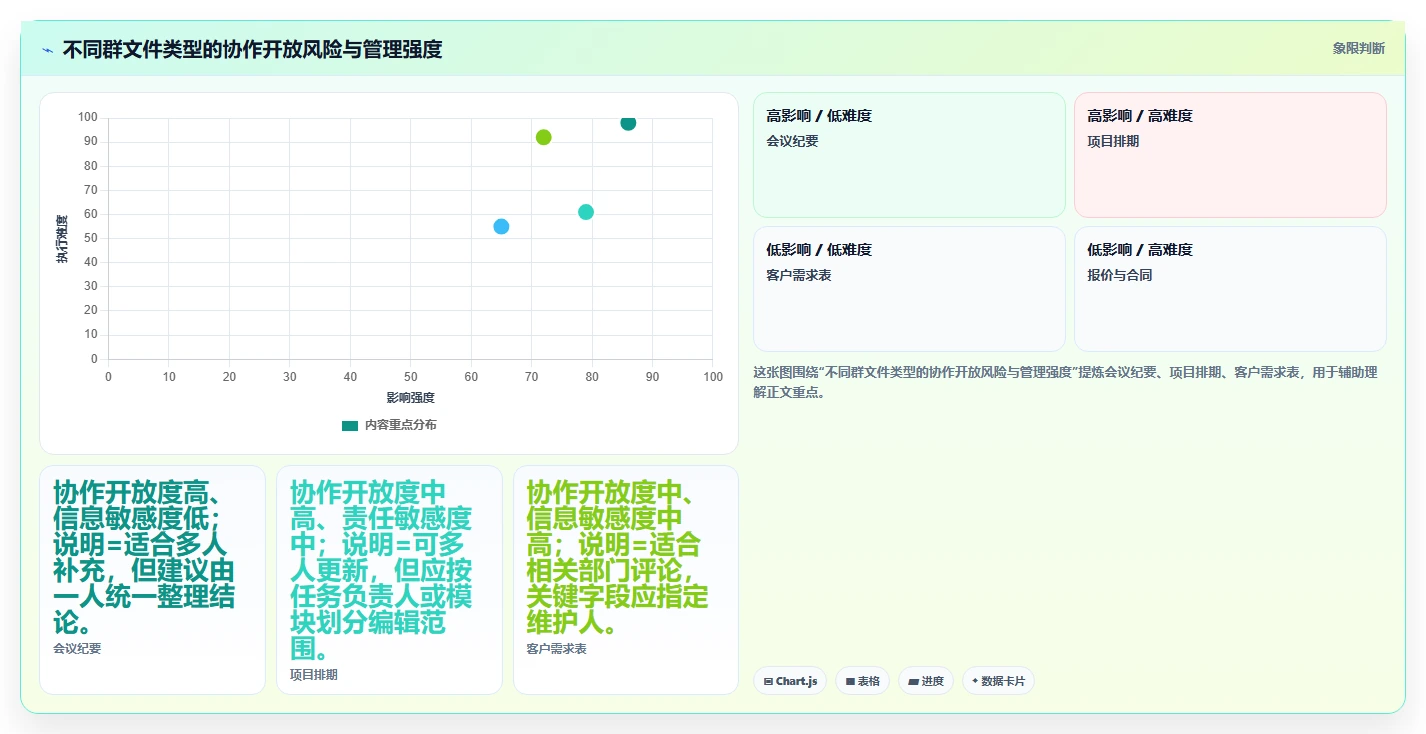Select the dark teal data point at top
Image resolution: width=1426 pixels, height=734 pixels.
[628, 123]
